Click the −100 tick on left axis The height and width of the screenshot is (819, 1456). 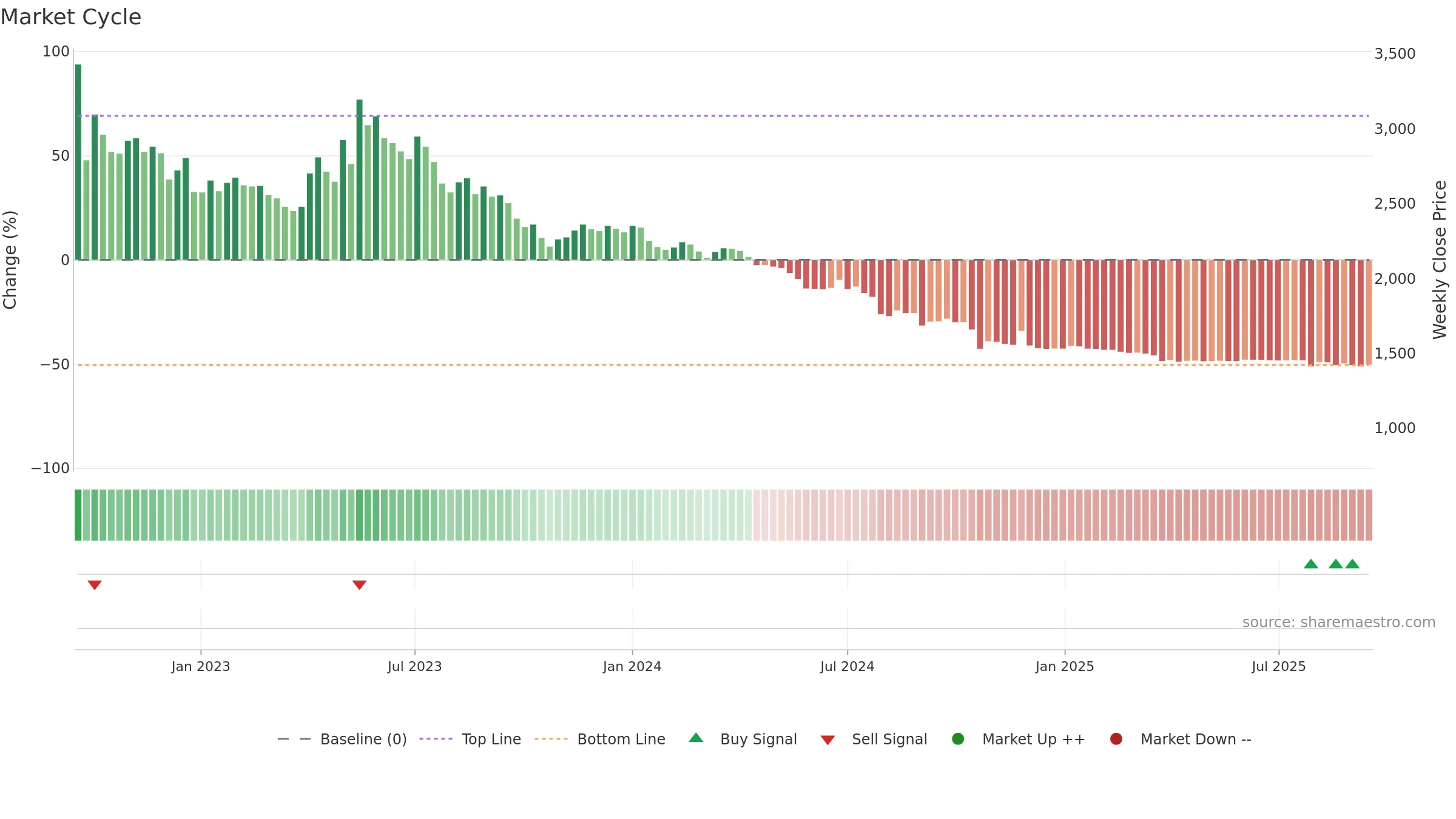pos(50,468)
